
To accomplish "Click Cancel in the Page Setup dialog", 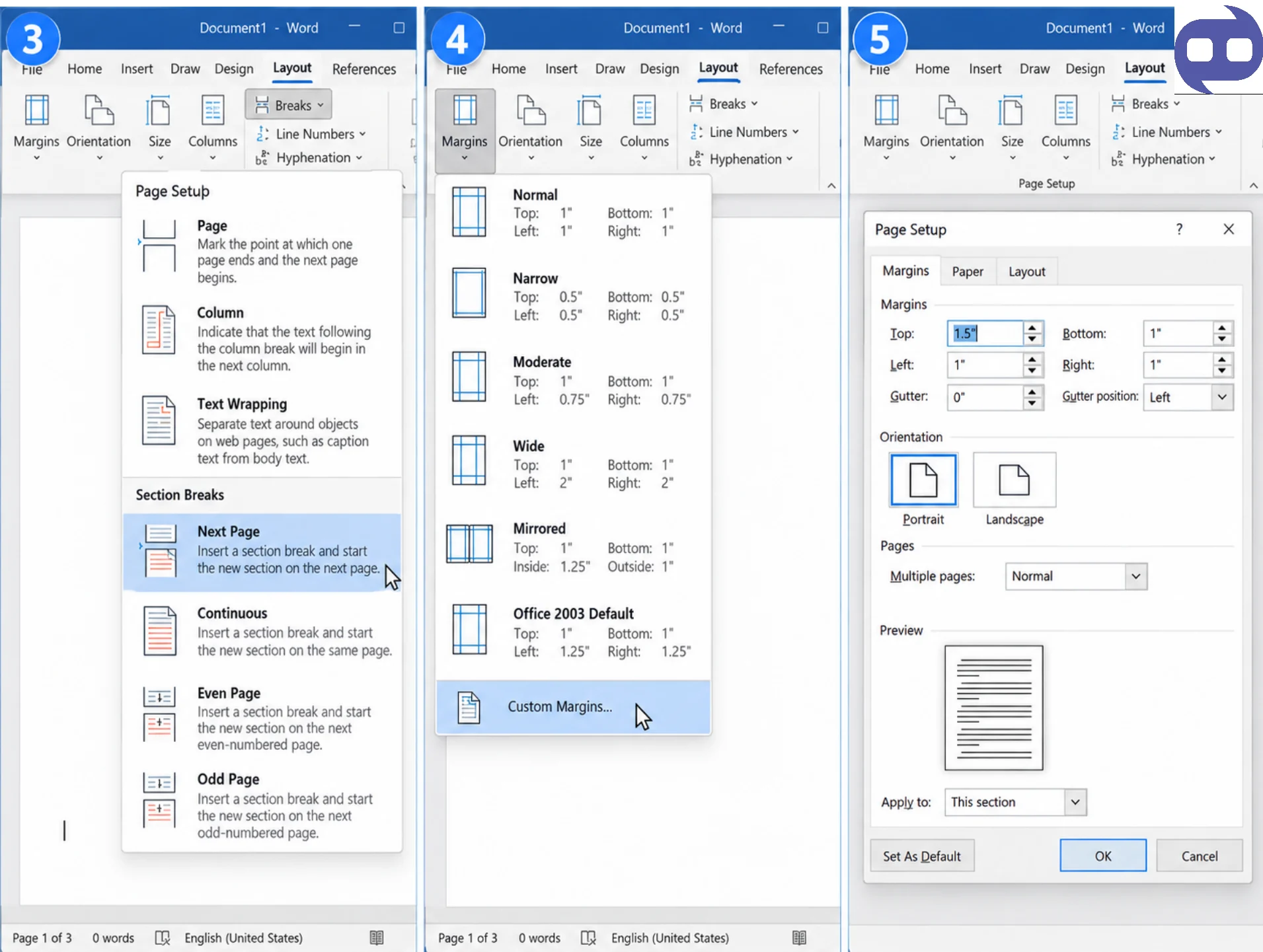I will (x=1200, y=856).
